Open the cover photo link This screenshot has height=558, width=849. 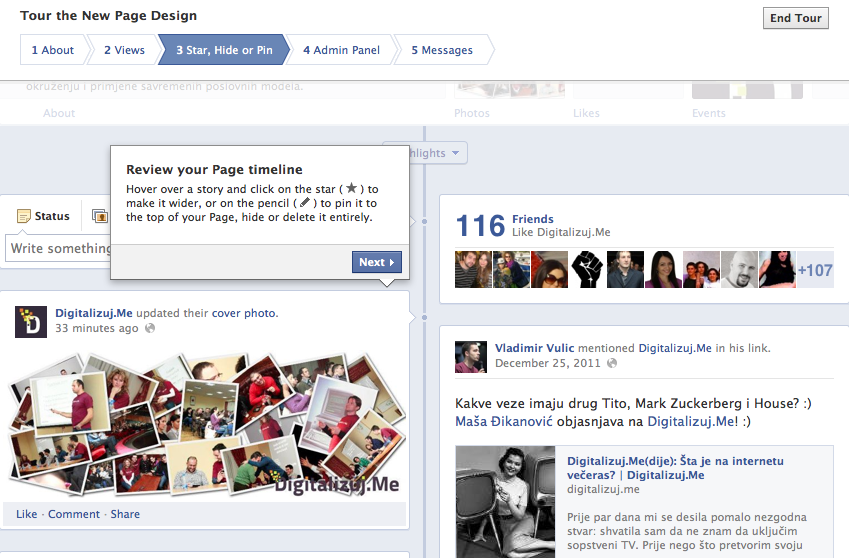point(244,313)
